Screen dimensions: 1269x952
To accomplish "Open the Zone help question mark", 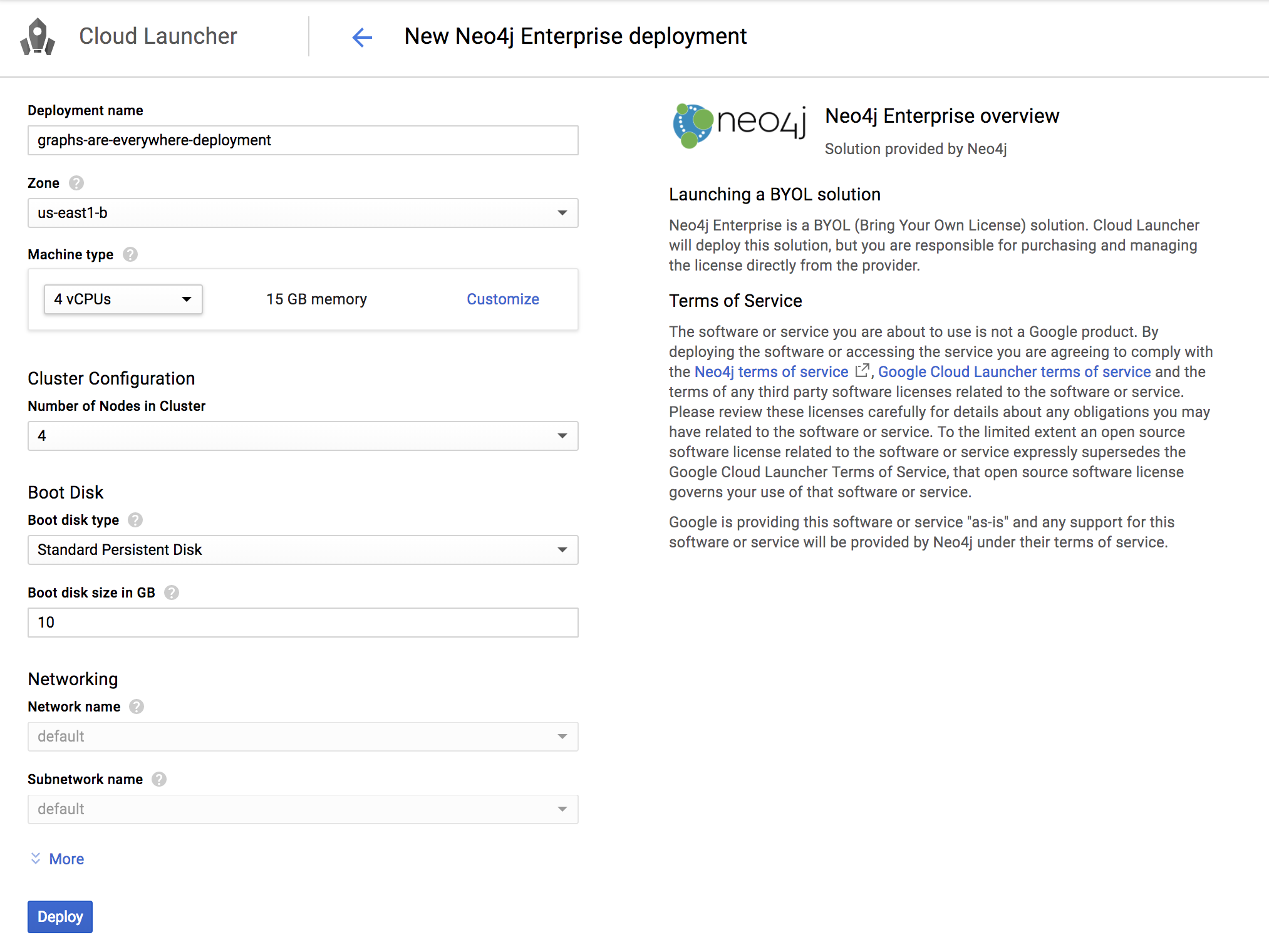I will [76, 183].
